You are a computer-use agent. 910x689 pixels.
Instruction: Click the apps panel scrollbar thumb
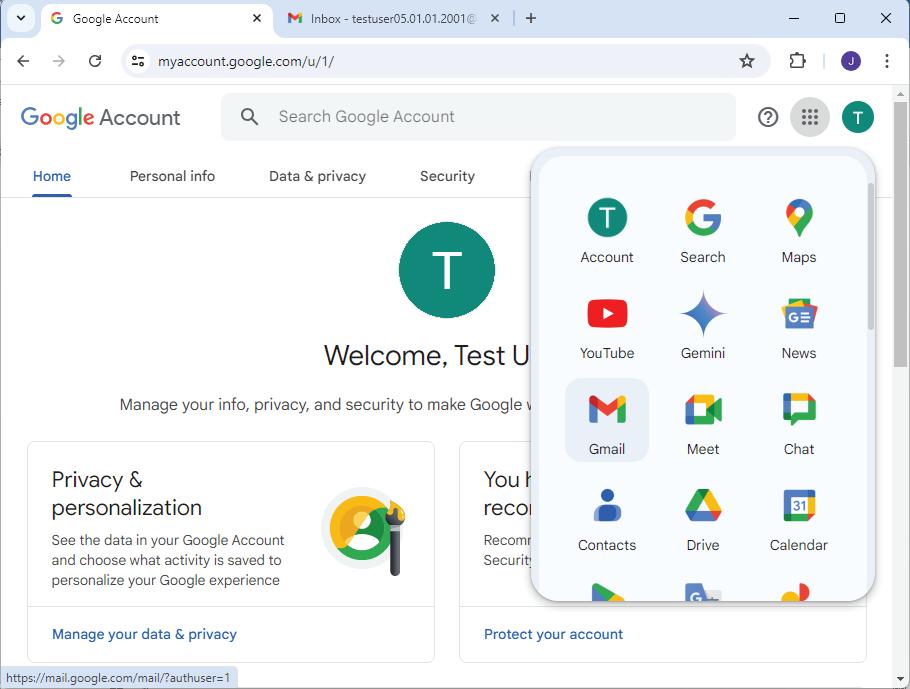(x=871, y=255)
